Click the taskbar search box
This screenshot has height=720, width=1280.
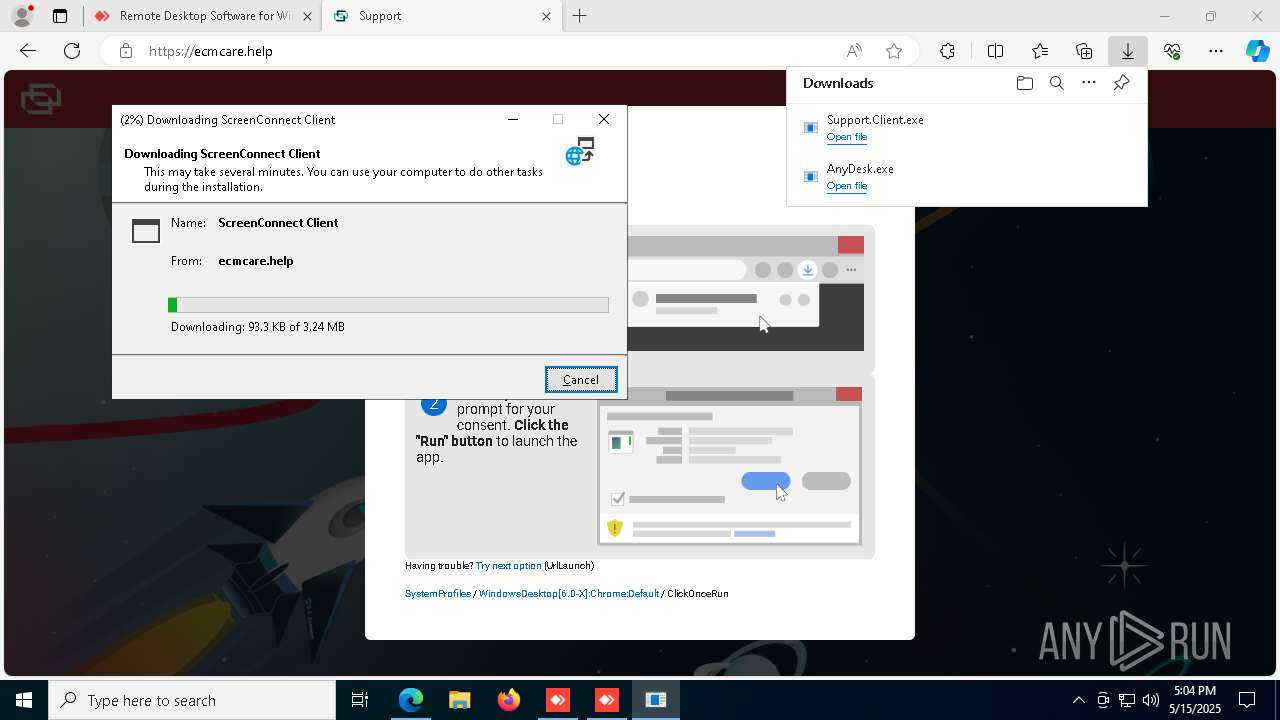point(192,700)
